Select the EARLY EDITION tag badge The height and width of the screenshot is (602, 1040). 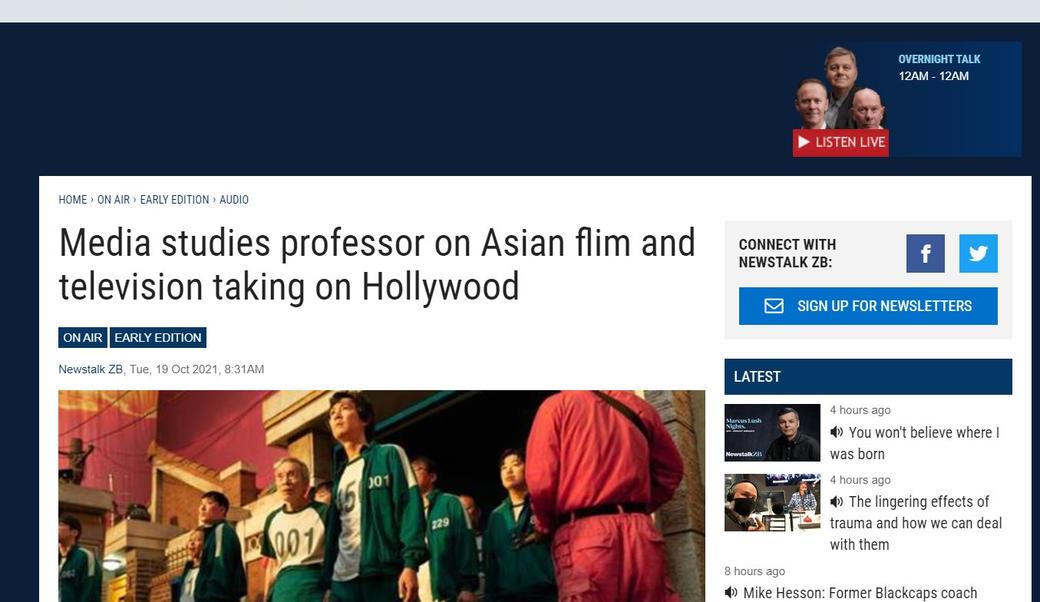coord(158,338)
